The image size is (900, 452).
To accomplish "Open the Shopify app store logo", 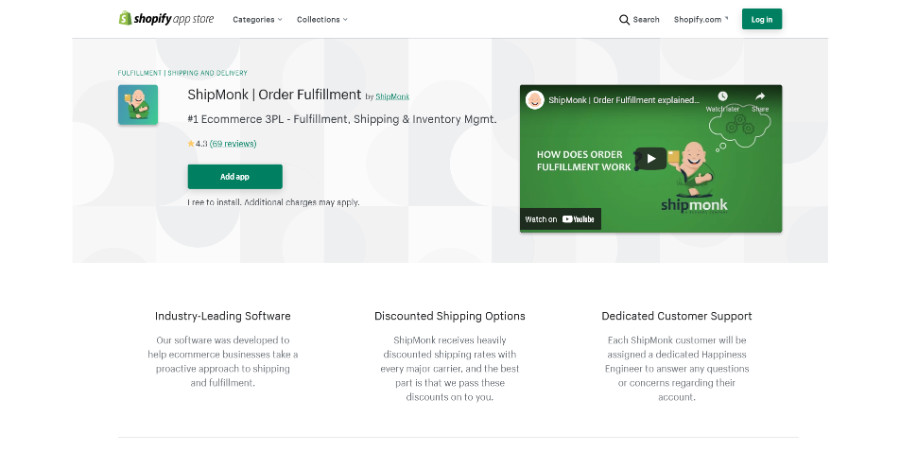I will pyautogui.click(x=166, y=19).
